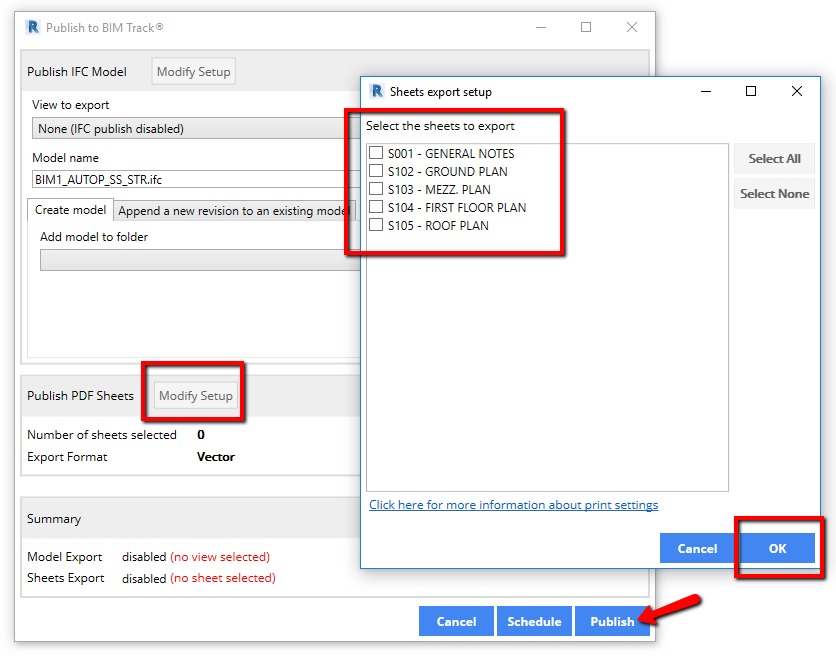The image size is (836, 657).
Task: Click the Revit icon in Publish to BIM Track title
Action: [33, 27]
